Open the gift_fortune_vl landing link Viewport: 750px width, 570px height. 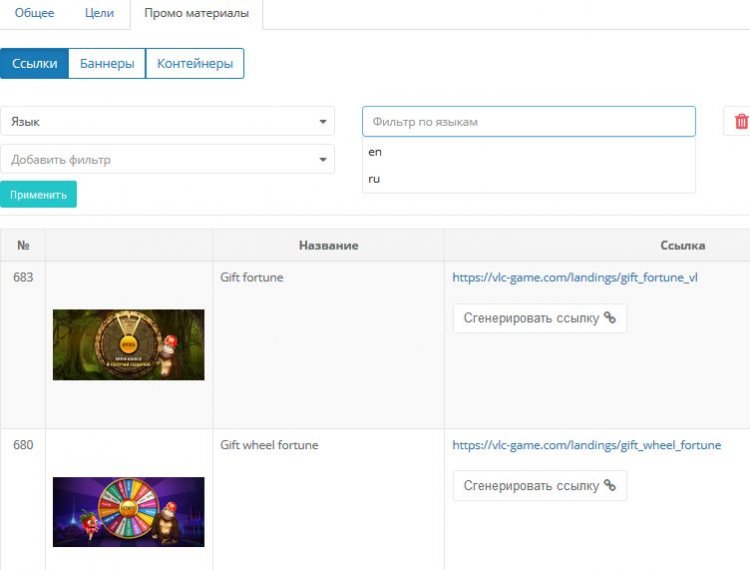pos(574,277)
